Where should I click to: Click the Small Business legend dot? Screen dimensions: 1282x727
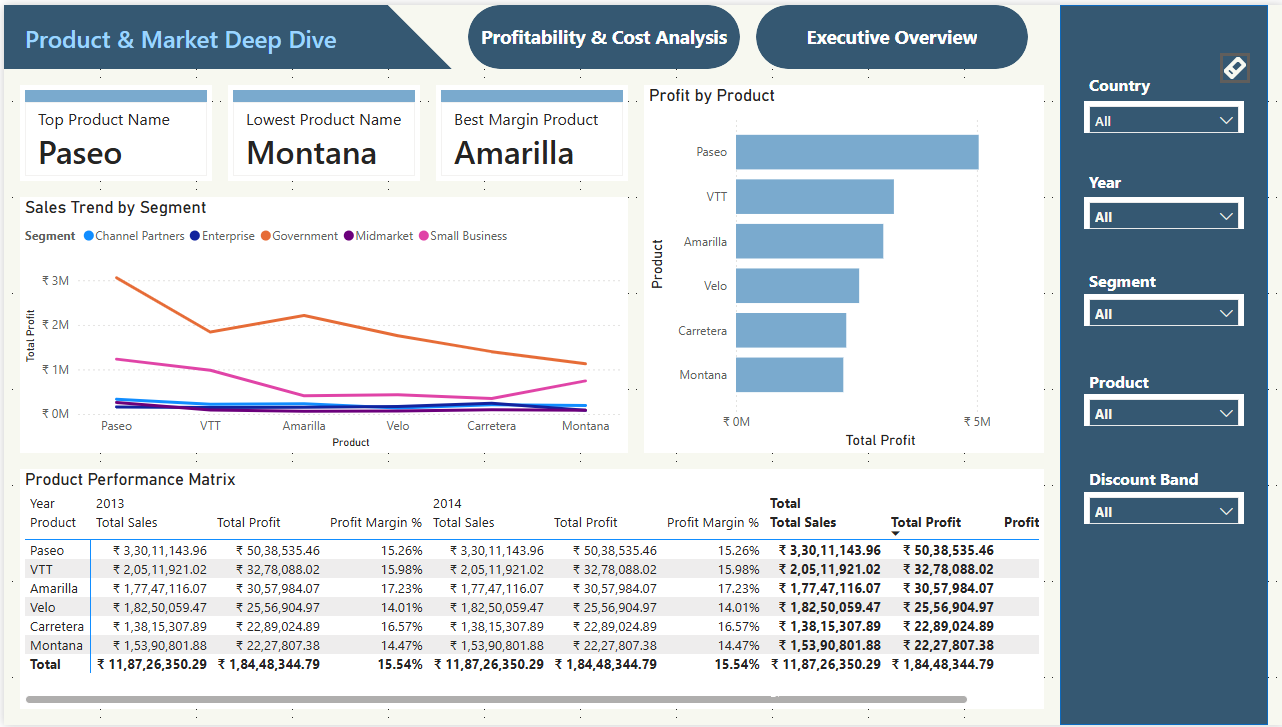click(424, 236)
